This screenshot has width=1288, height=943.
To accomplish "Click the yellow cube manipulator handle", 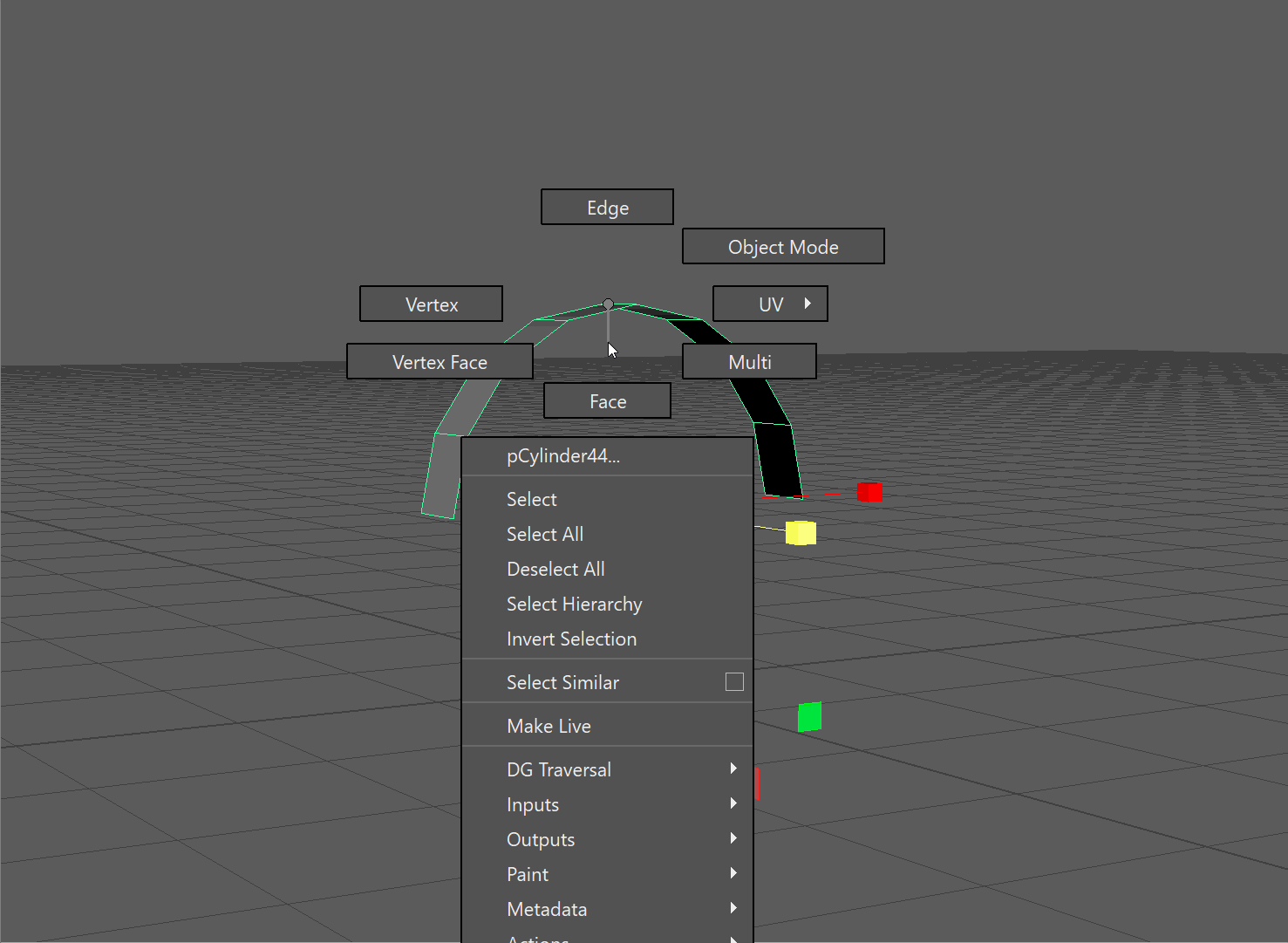I will [x=801, y=533].
